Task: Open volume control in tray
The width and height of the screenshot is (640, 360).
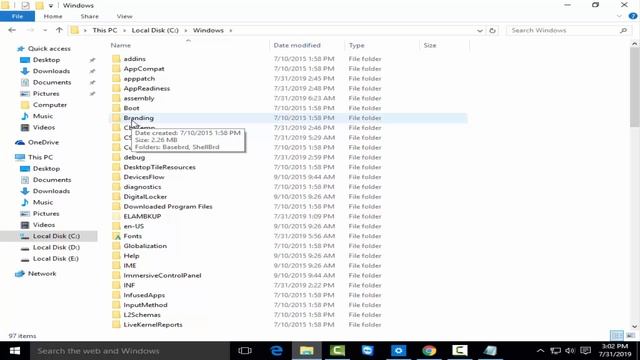Action: click(570, 351)
